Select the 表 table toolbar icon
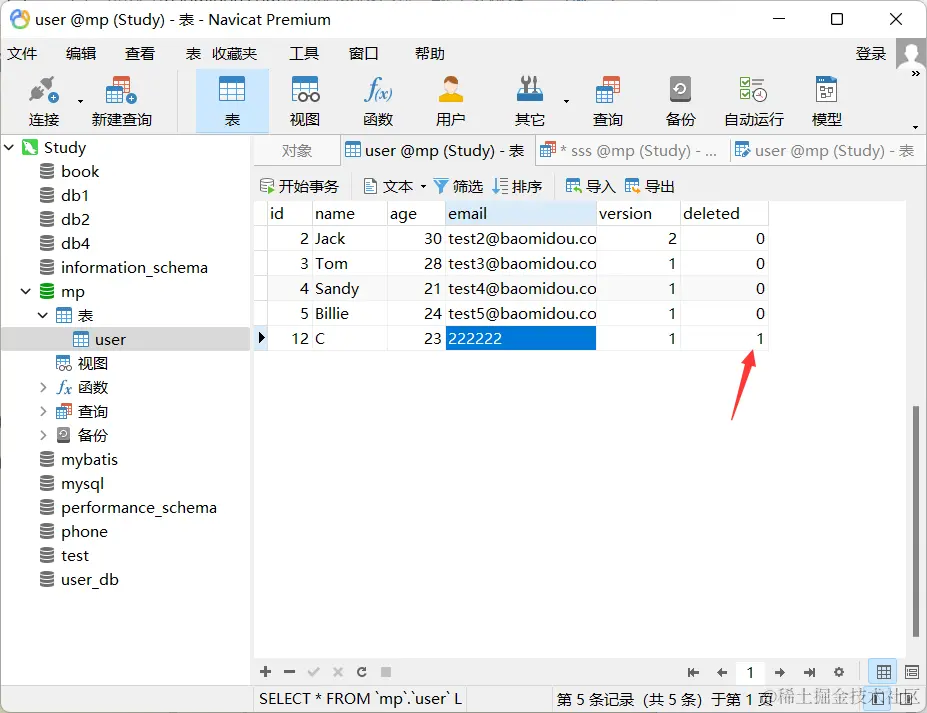 (x=232, y=101)
